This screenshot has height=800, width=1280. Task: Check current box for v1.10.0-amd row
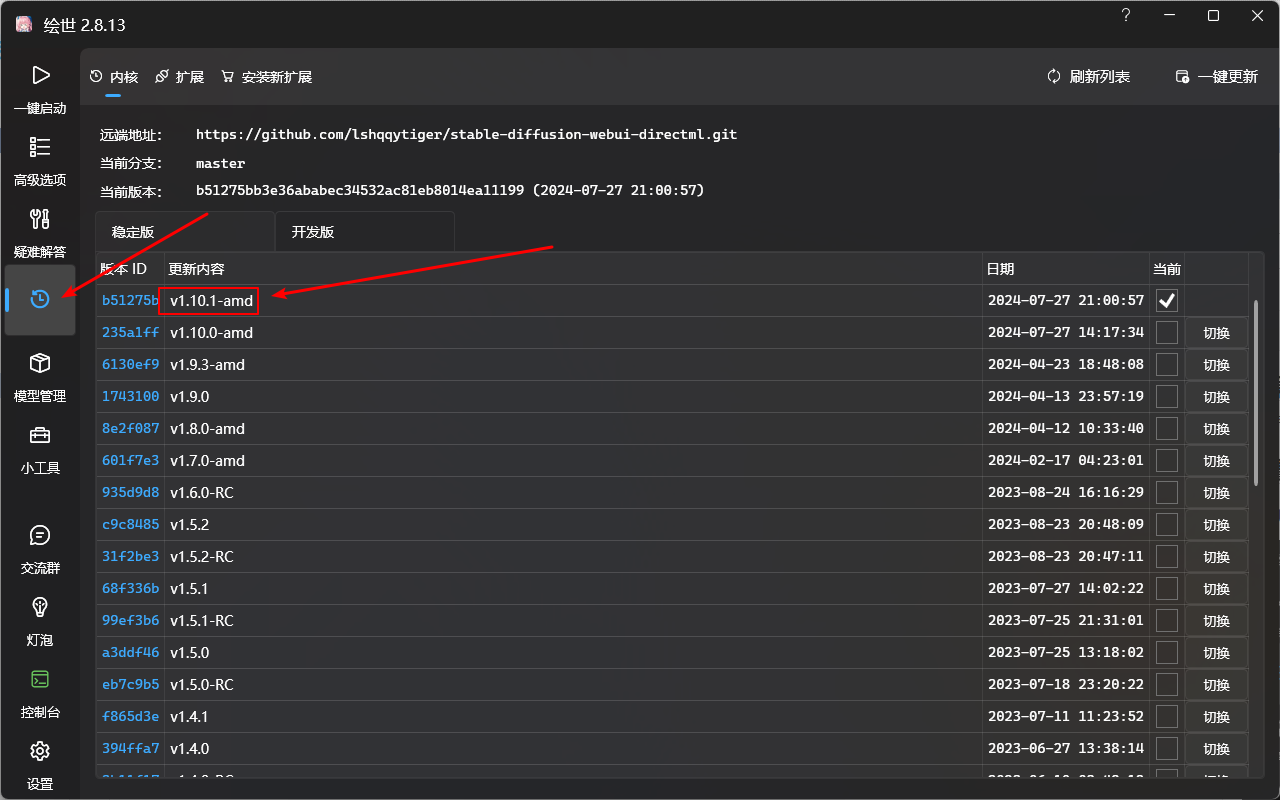1167,332
